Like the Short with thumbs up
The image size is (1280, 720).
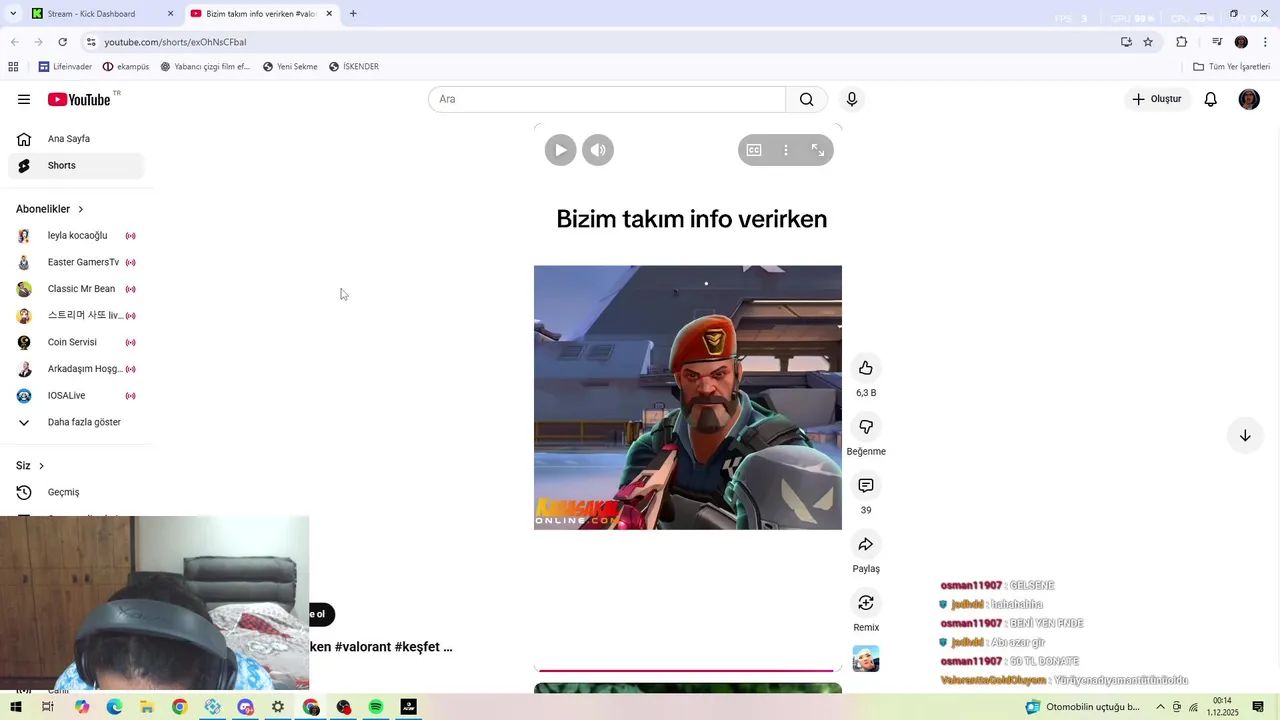(x=866, y=368)
